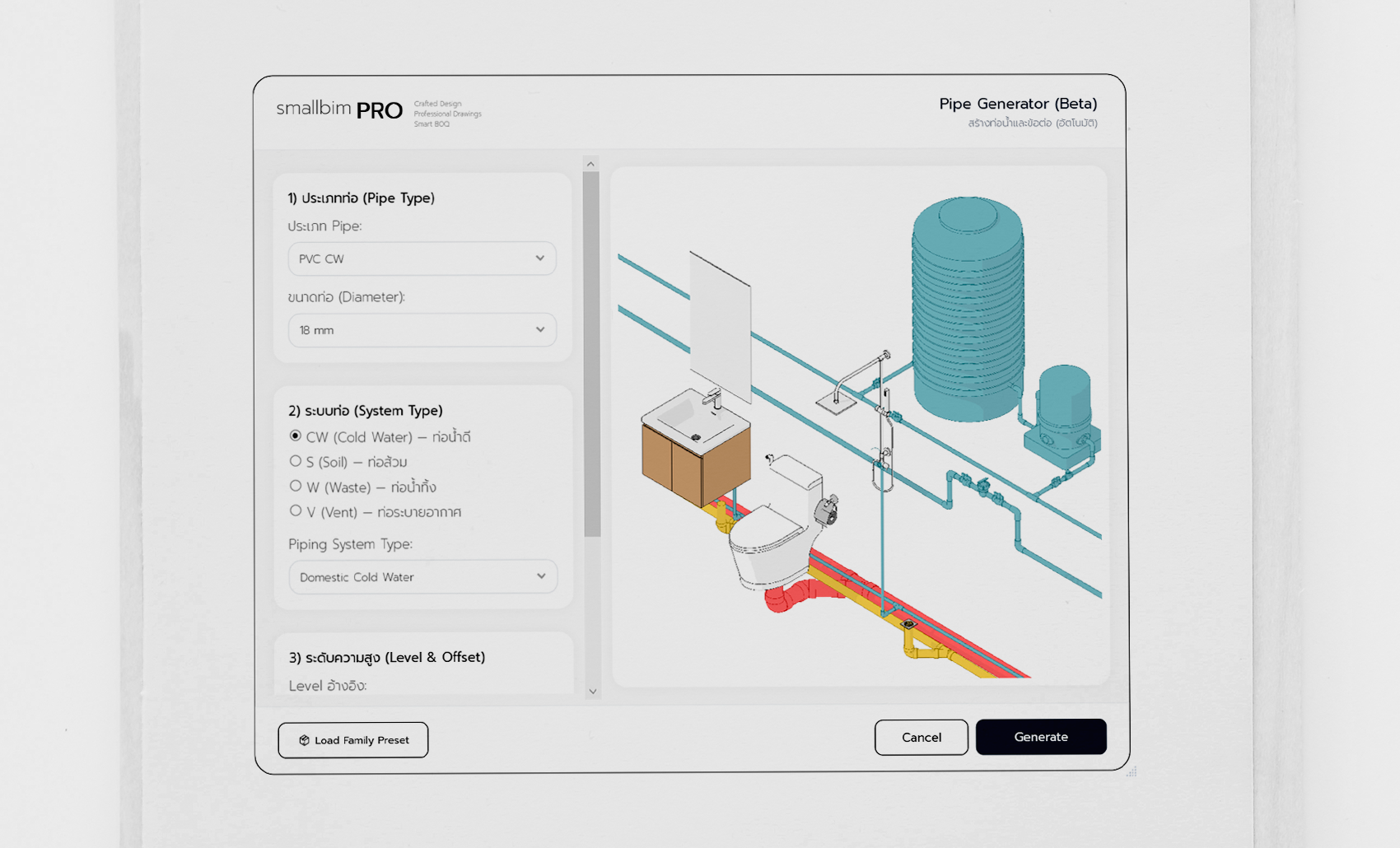Click the scroll up arrow in settings panel
Image resolution: width=1400 pixels, height=848 pixels.
pos(590,164)
